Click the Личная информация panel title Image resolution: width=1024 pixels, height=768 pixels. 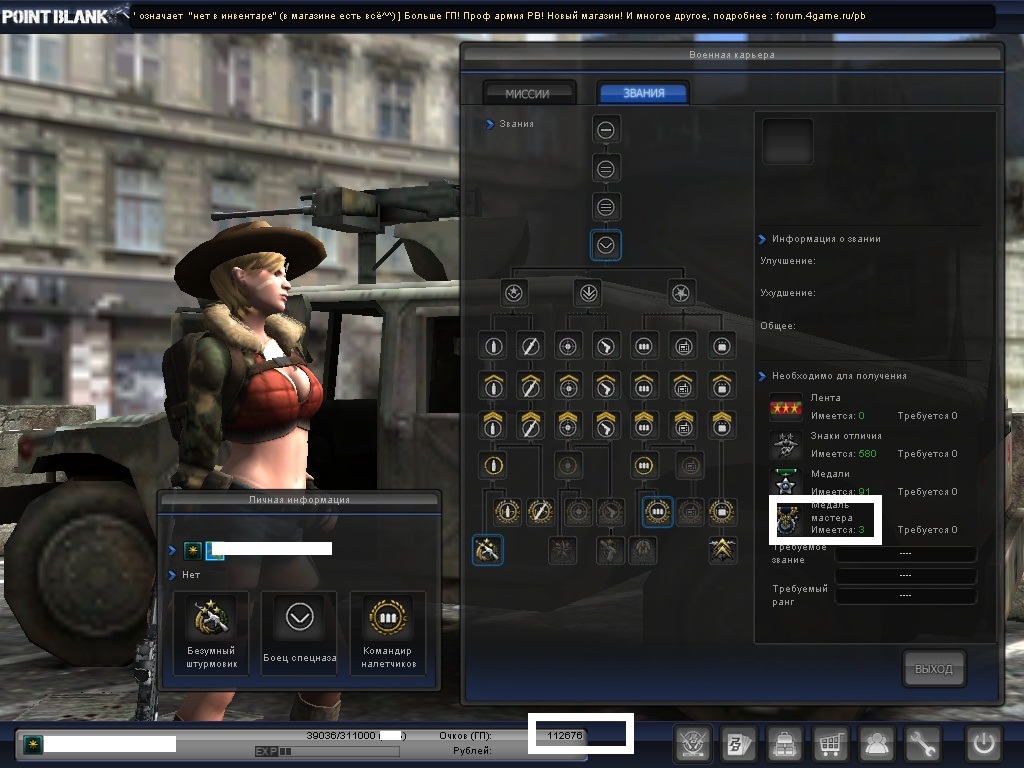(x=299, y=500)
